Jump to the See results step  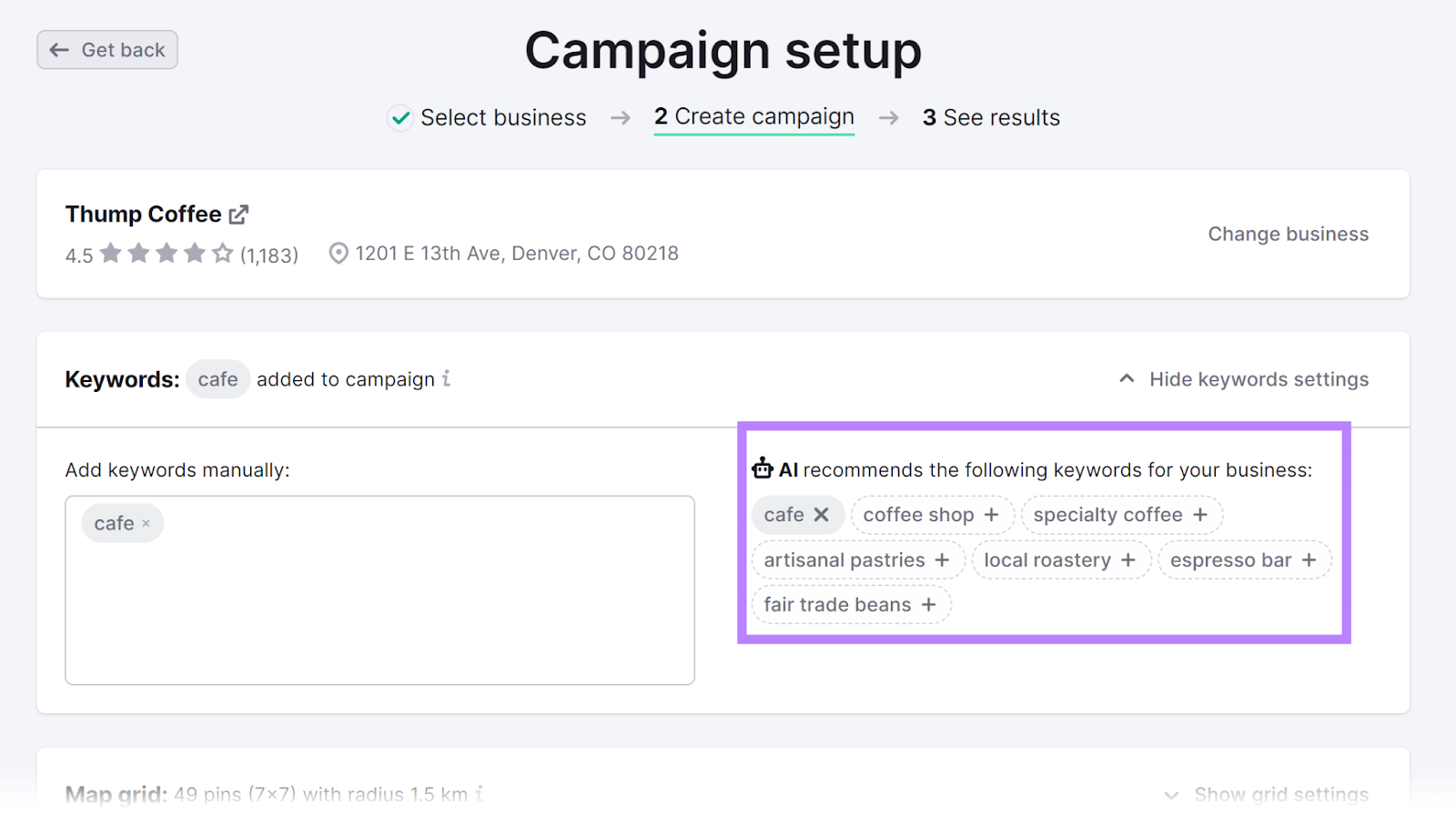point(991,118)
